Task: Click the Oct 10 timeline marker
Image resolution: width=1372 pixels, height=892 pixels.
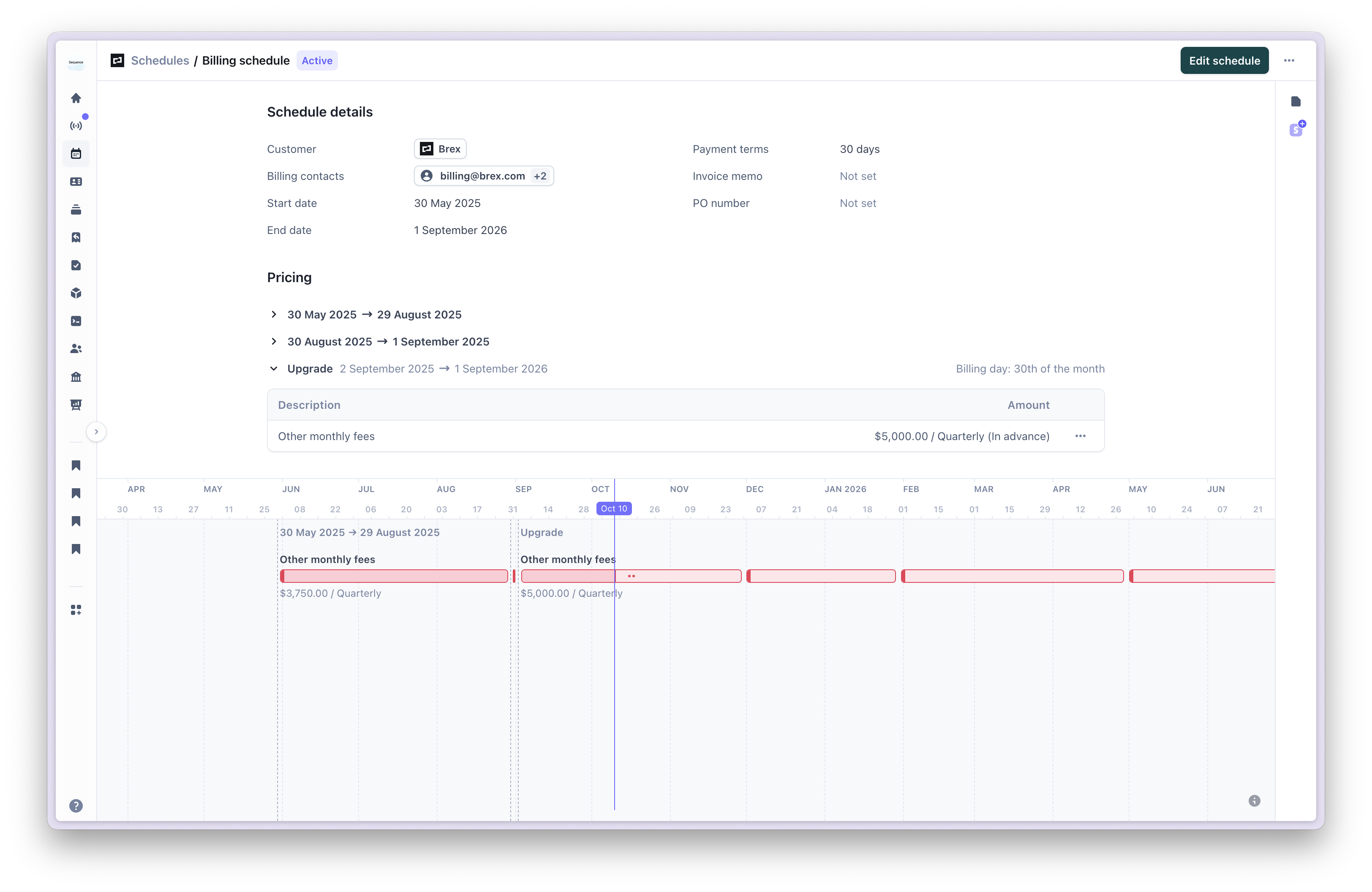Action: coord(613,509)
